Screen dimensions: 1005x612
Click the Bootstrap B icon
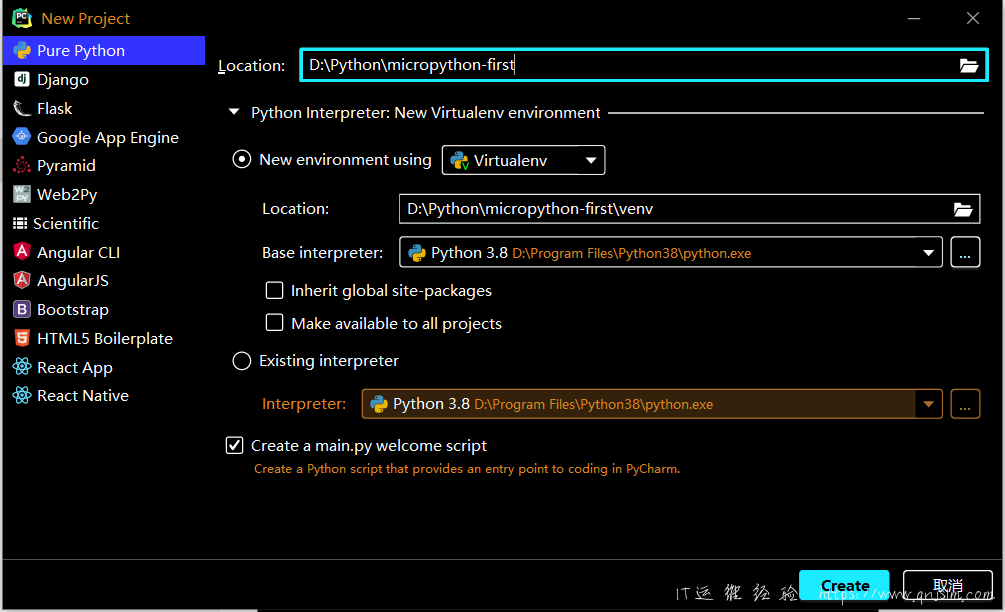(x=22, y=310)
